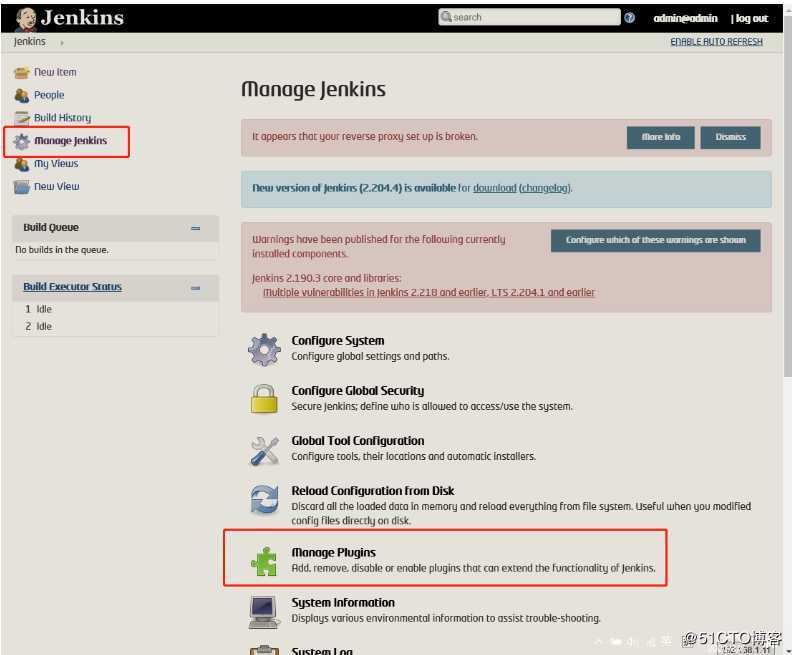The height and width of the screenshot is (655, 792).
Task: Click Enable Auto Refresh link
Action: click(716, 42)
